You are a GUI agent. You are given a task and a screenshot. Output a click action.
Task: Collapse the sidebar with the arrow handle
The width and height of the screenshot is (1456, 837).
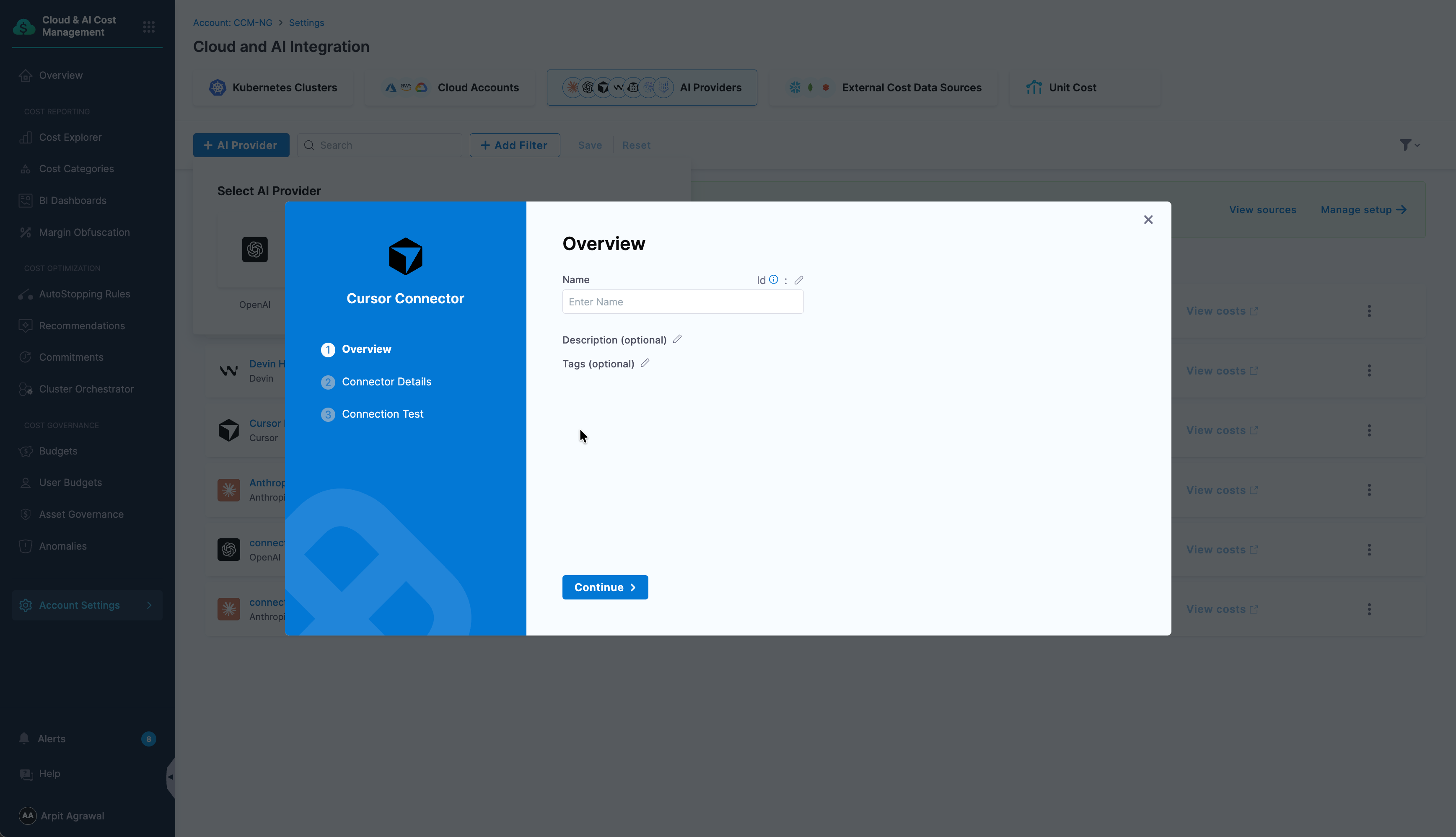click(x=170, y=777)
